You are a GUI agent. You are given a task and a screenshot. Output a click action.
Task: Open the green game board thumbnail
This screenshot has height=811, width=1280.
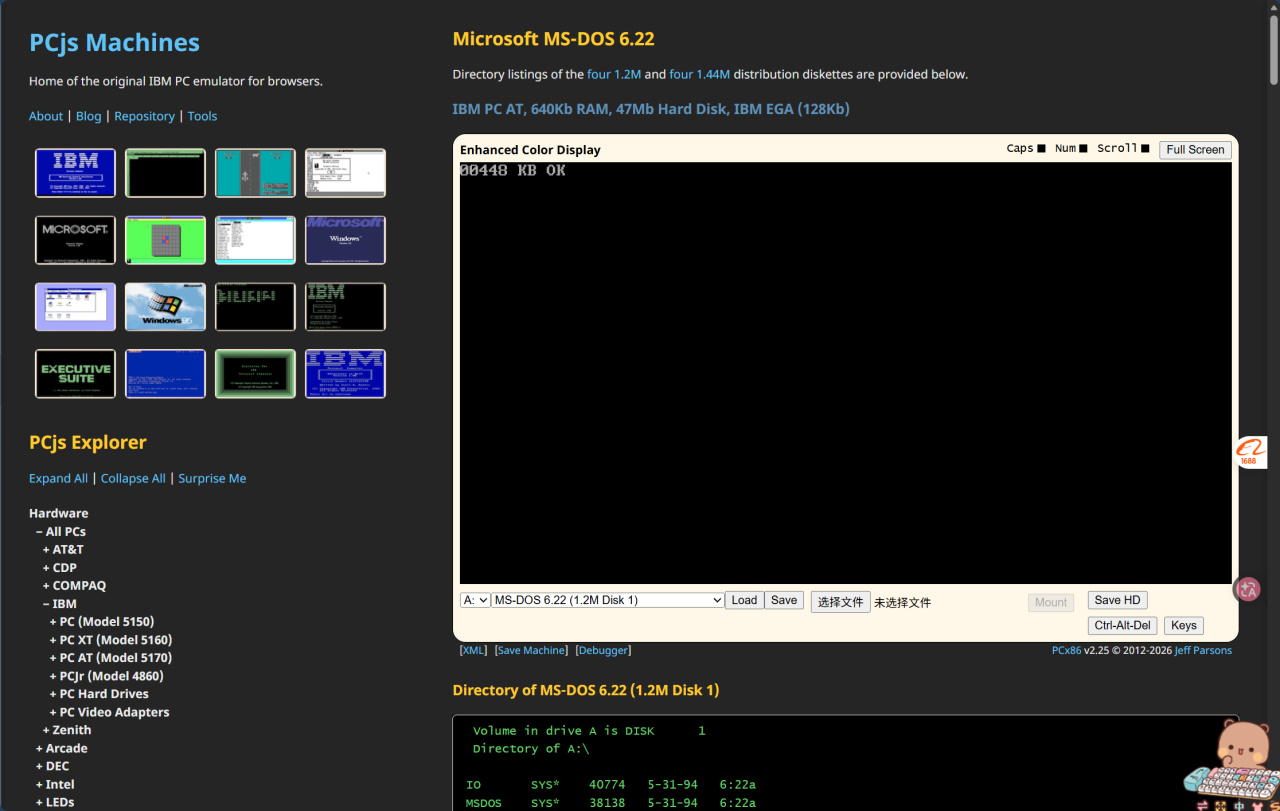(x=165, y=240)
